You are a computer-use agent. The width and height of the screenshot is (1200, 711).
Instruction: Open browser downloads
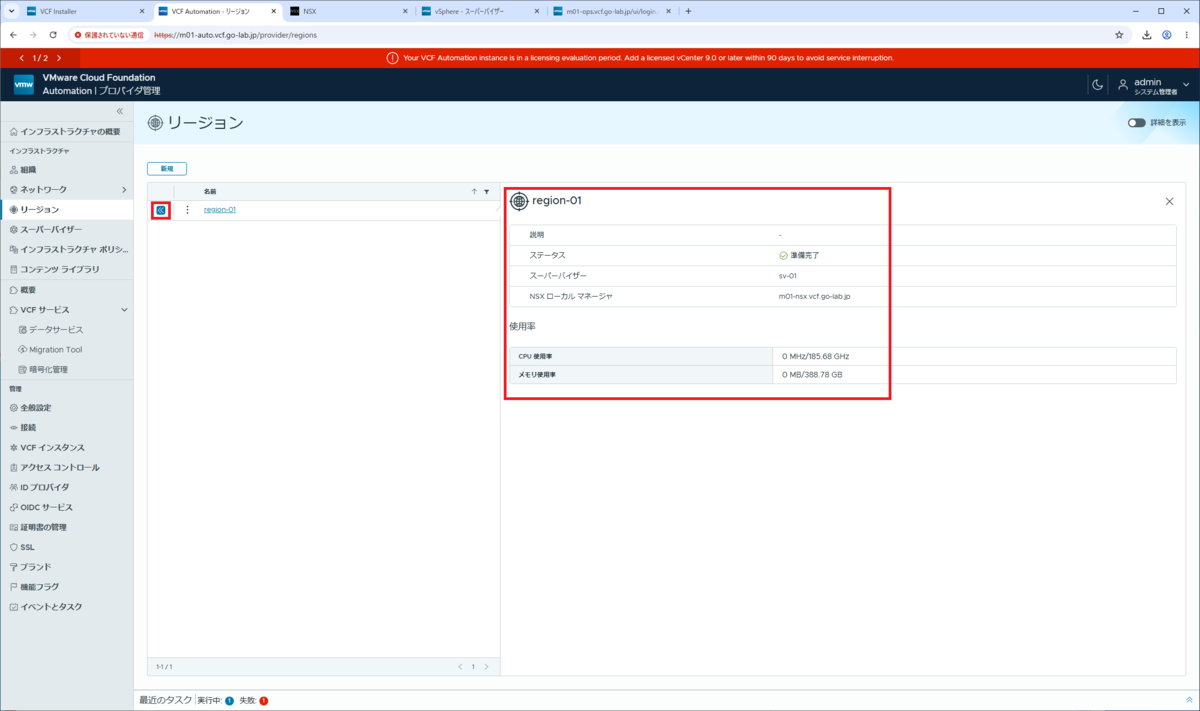point(1146,34)
